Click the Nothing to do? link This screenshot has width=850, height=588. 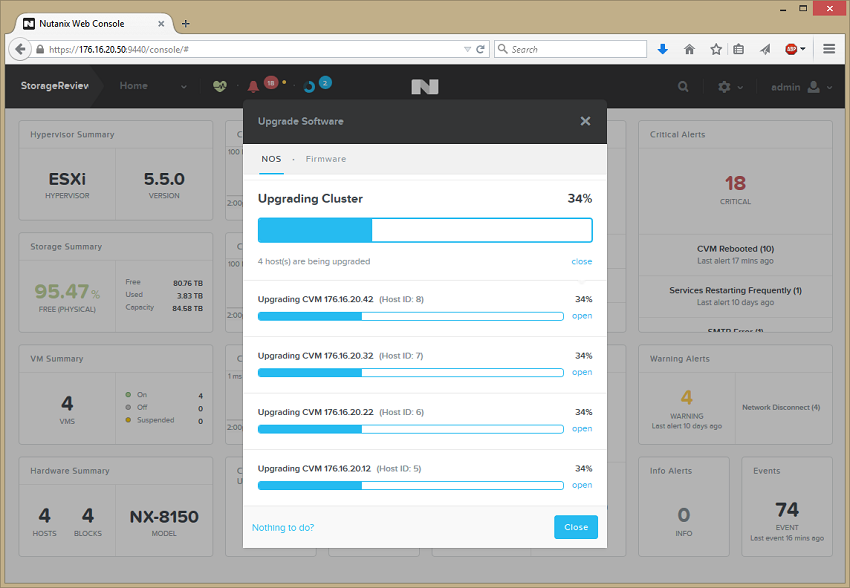283,527
